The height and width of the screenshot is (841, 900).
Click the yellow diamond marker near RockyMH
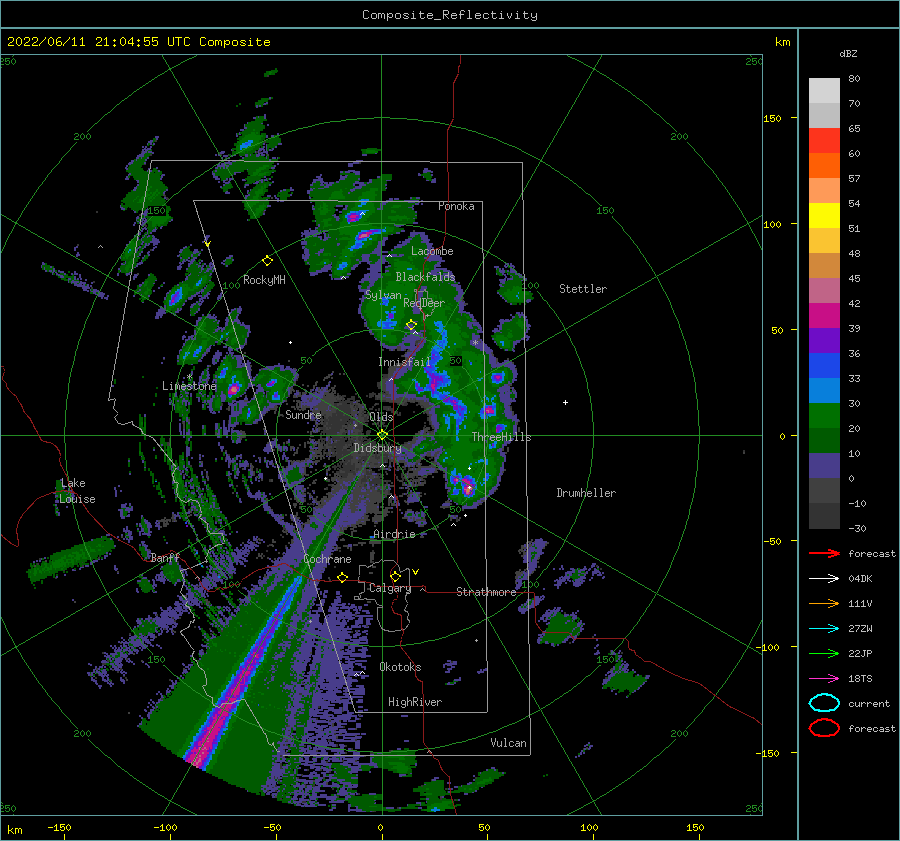(x=267, y=261)
